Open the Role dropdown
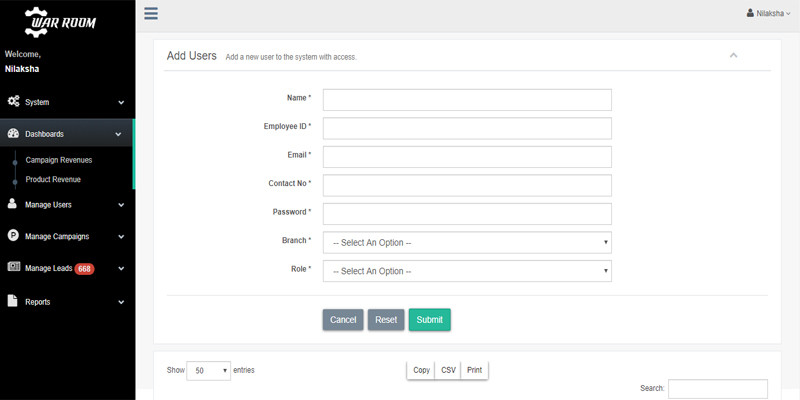 coord(467,271)
